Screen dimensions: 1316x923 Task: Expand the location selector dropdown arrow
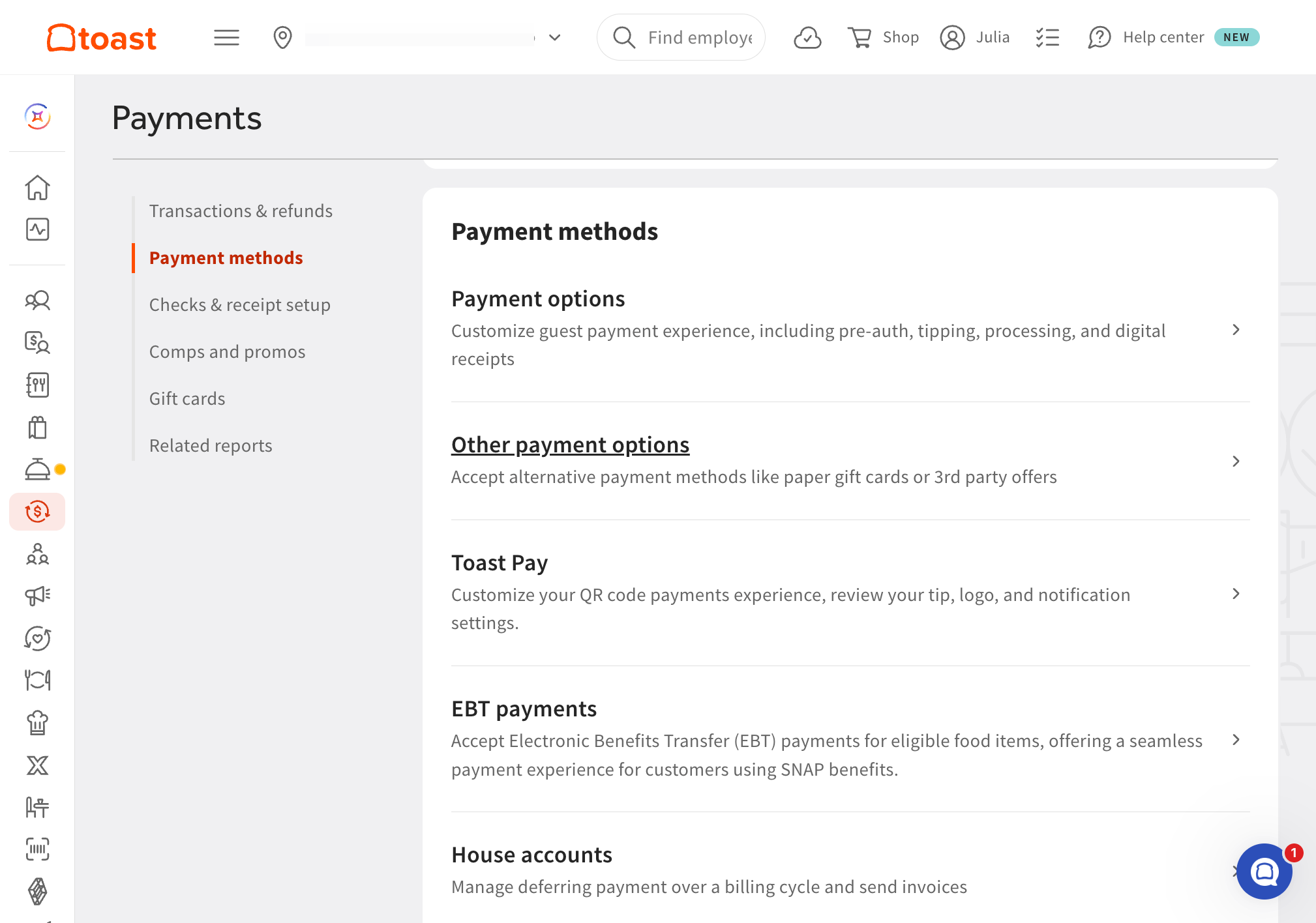point(555,38)
